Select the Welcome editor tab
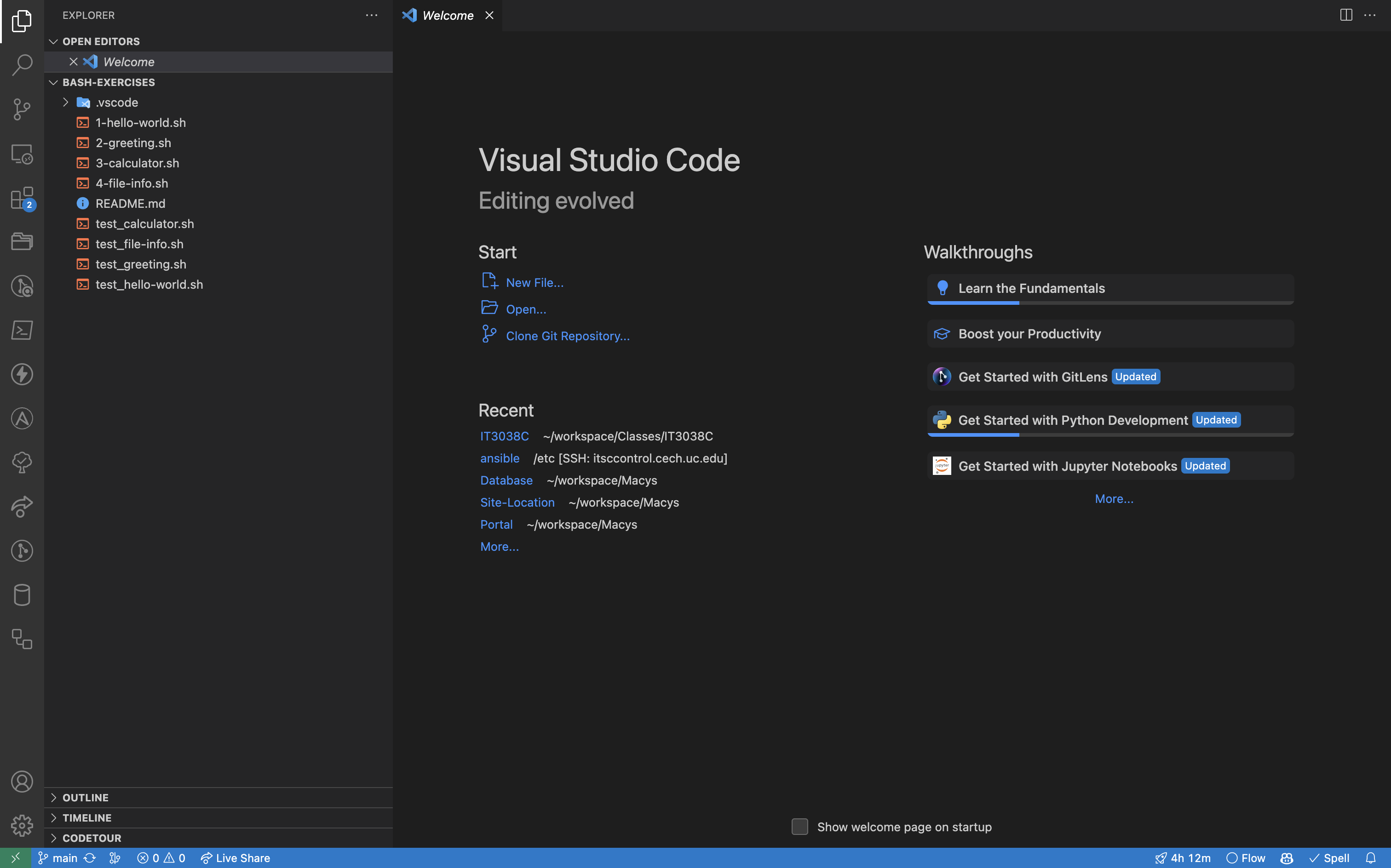1391x868 pixels. (x=447, y=16)
